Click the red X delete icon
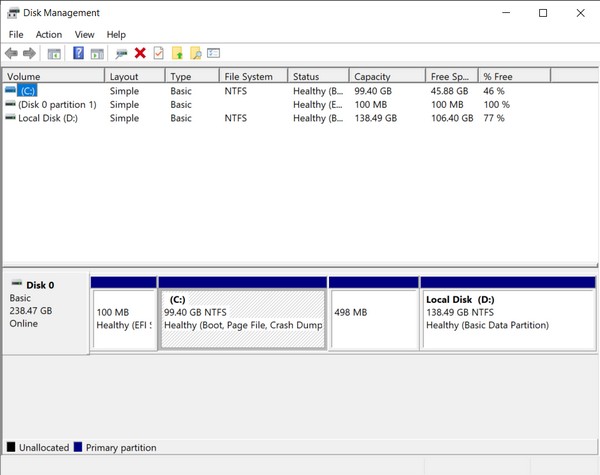The image size is (600, 475). (x=140, y=53)
